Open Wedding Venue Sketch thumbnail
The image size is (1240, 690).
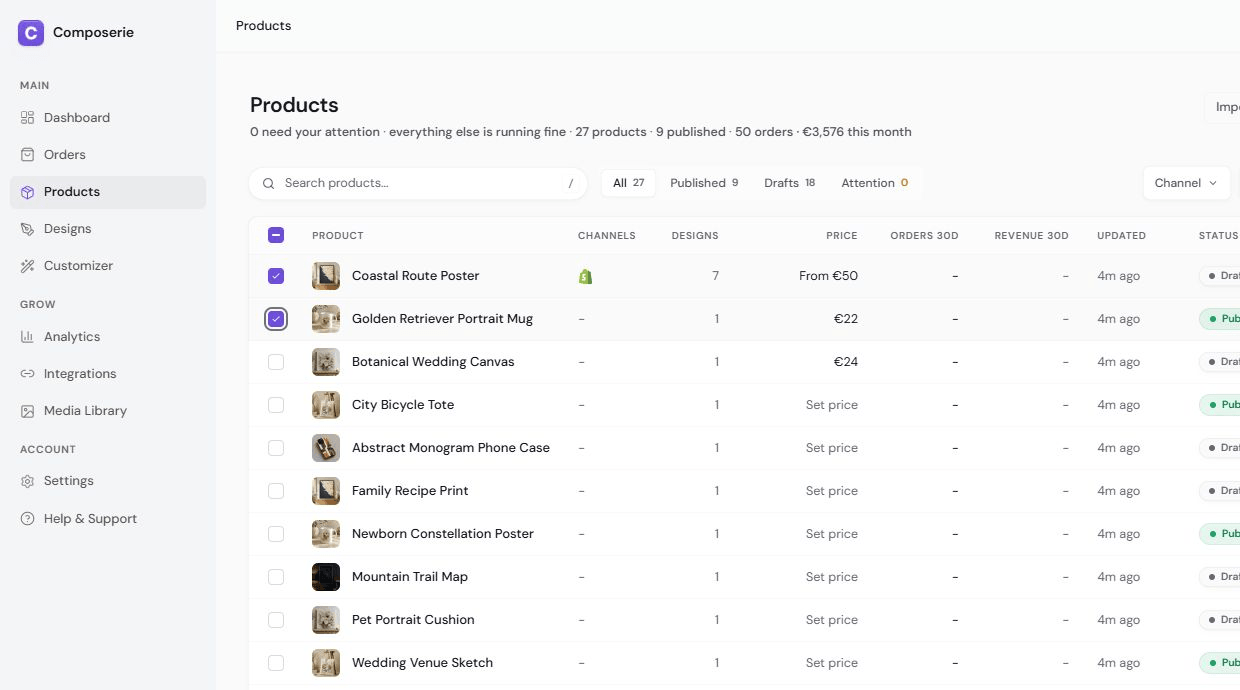coord(326,663)
